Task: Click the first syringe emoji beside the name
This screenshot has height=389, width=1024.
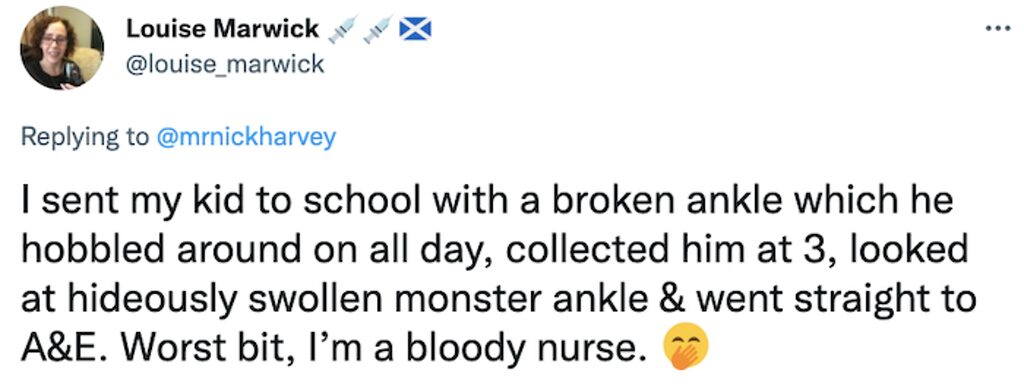Action: tap(344, 29)
